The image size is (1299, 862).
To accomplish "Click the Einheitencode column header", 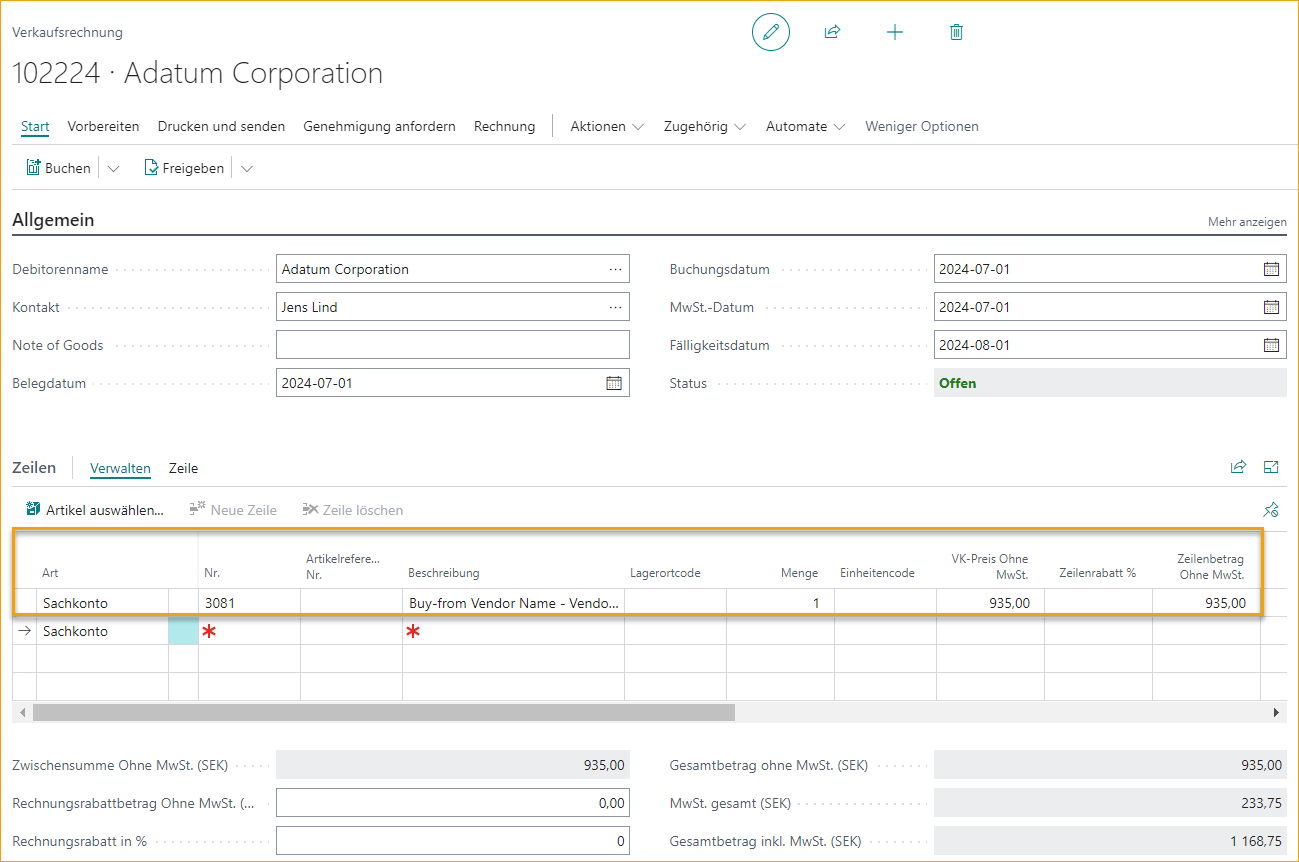I will click(877, 573).
